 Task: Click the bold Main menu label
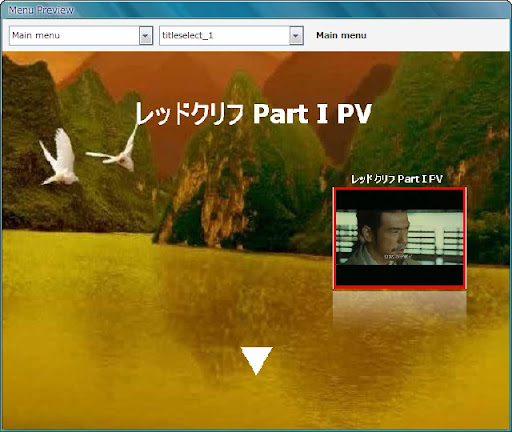point(341,35)
